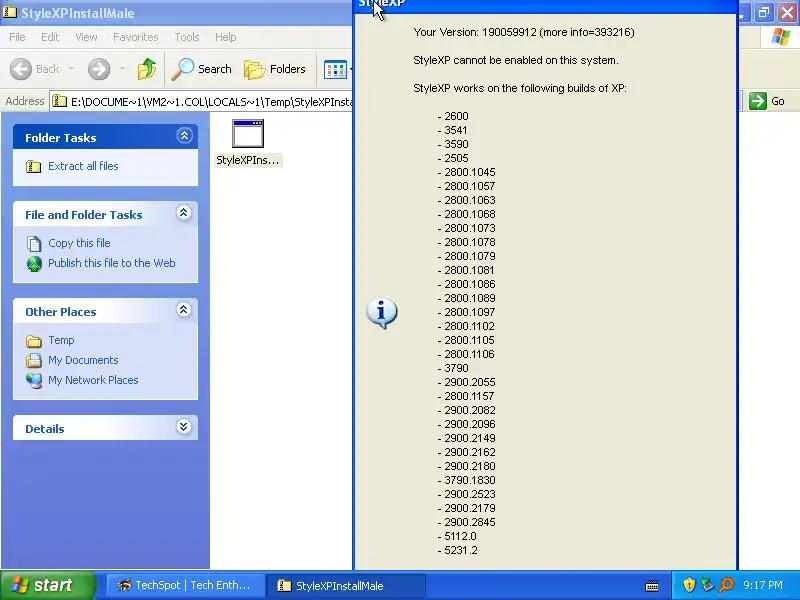800x600 pixels.
Task: Open the File menu
Action: (17, 37)
